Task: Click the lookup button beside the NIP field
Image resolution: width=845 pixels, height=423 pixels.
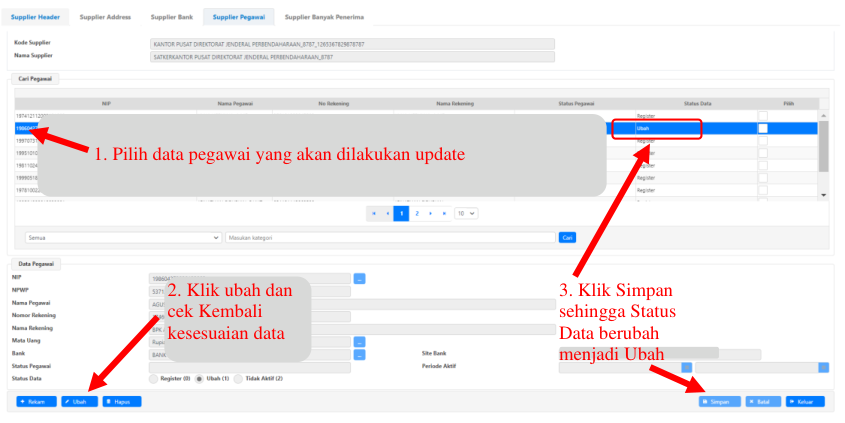Action: (x=360, y=277)
